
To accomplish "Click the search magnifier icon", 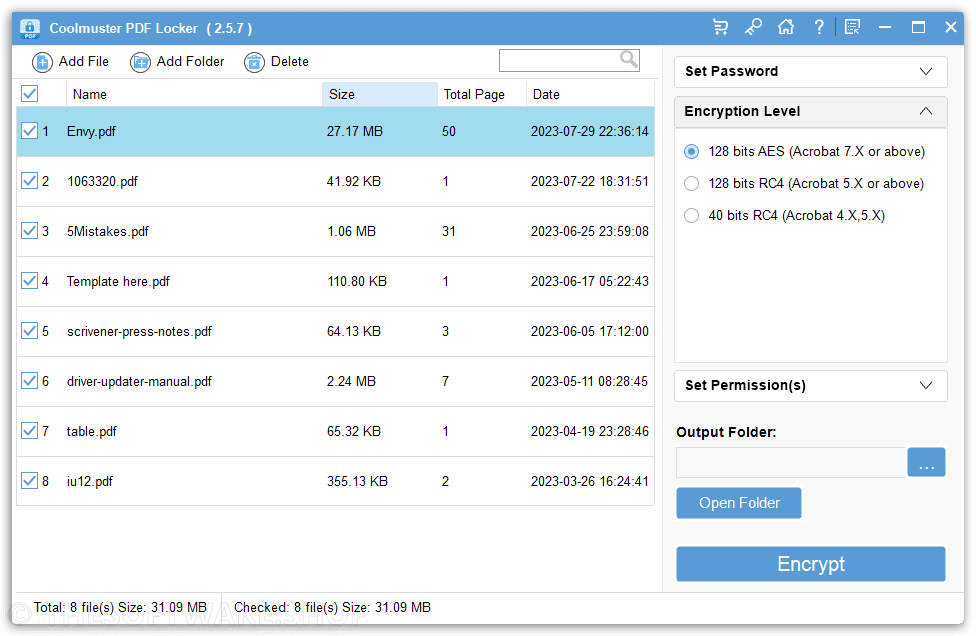I will [x=629, y=60].
